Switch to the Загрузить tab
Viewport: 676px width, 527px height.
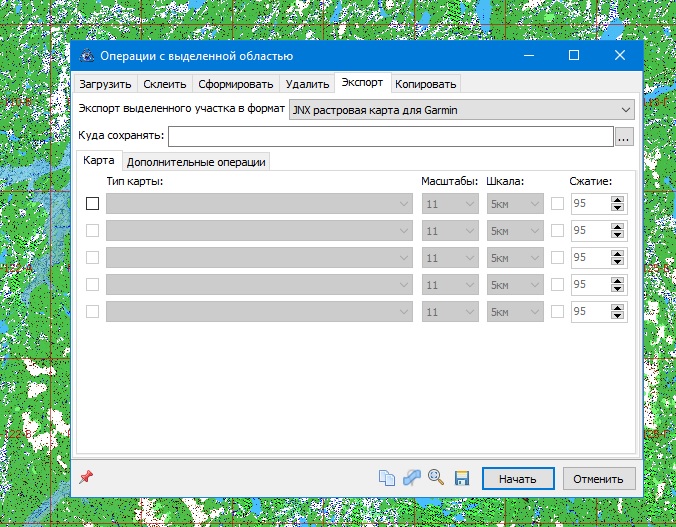click(x=106, y=84)
